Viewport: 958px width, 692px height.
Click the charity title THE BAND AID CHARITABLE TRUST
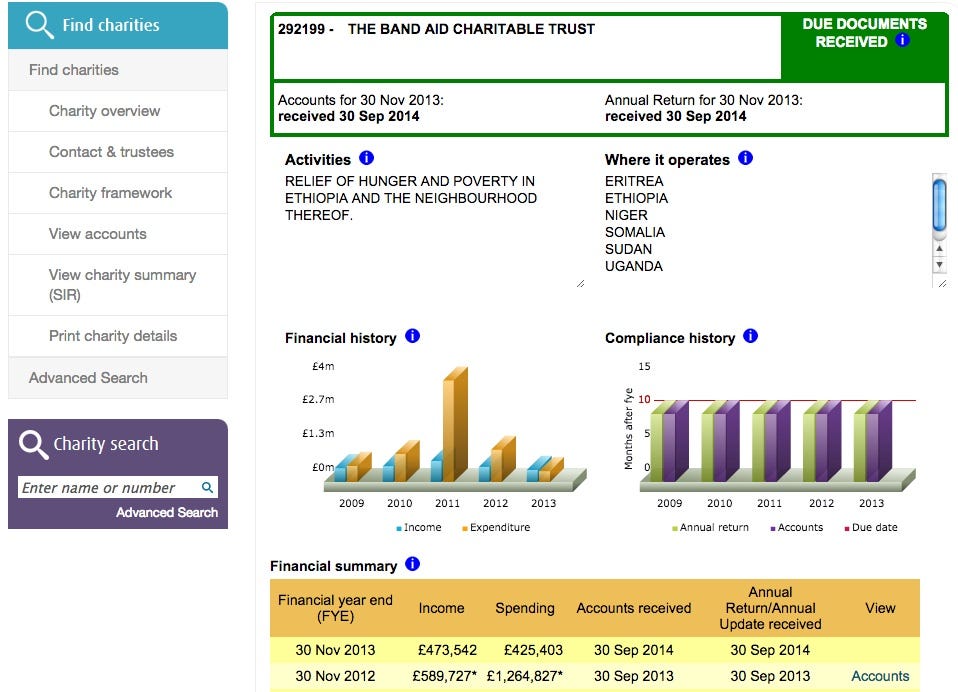[471, 29]
